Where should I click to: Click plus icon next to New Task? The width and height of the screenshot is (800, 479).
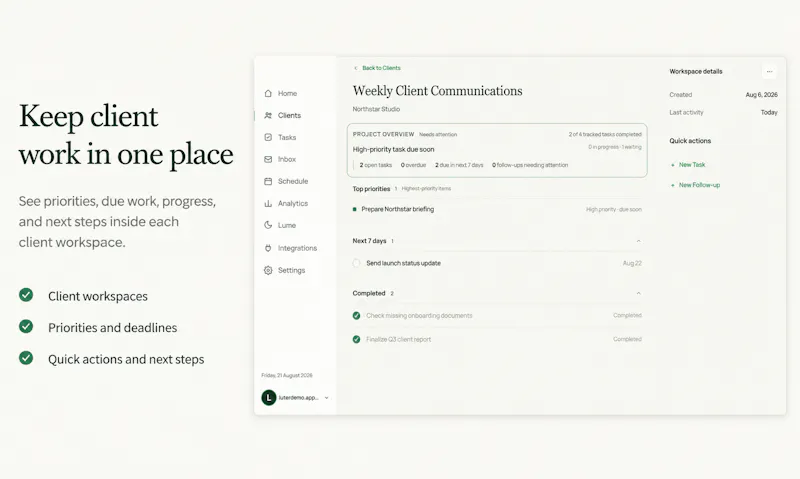click(672, 165)
